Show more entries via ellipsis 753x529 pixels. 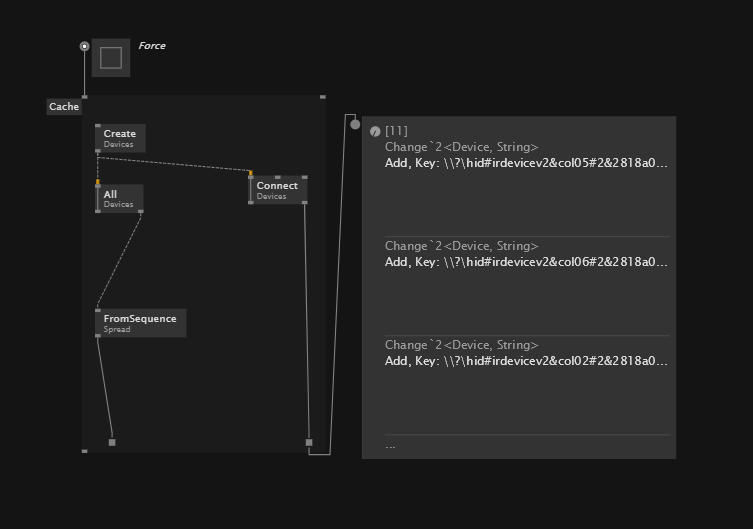click(390, 446)
